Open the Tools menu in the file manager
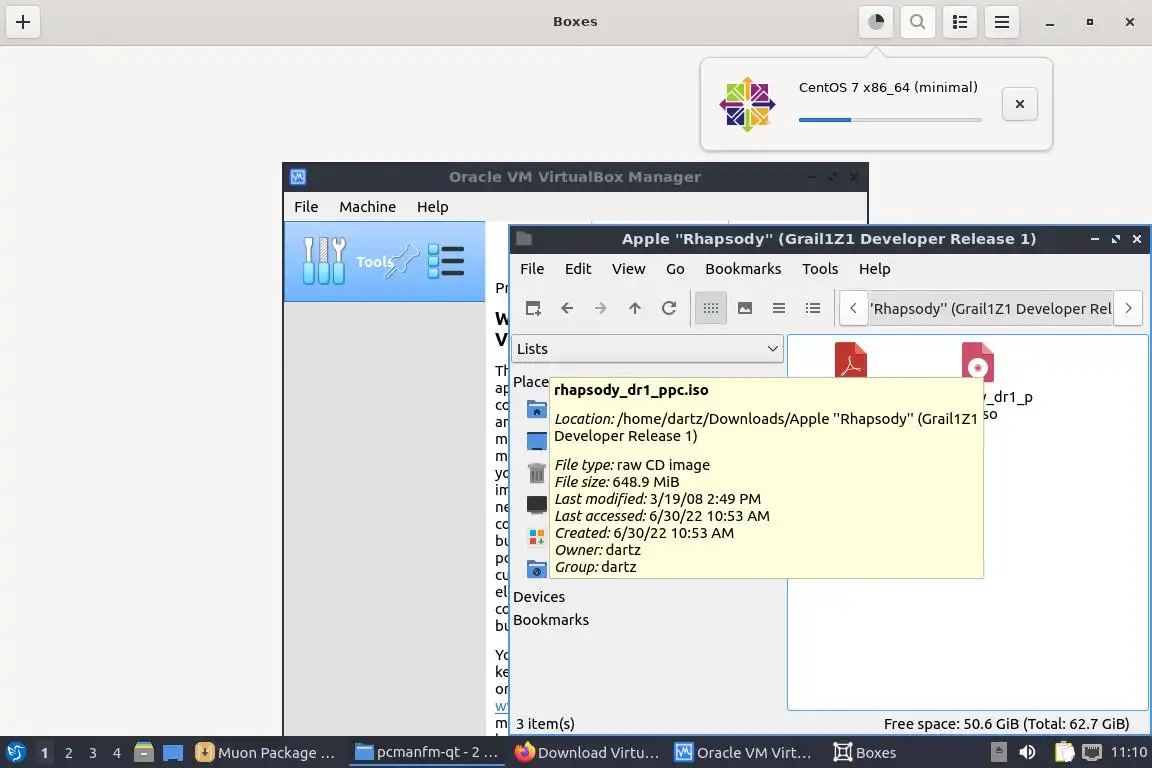The width and height of the screenshot is (1152, 768). click(x=820, y=269)
